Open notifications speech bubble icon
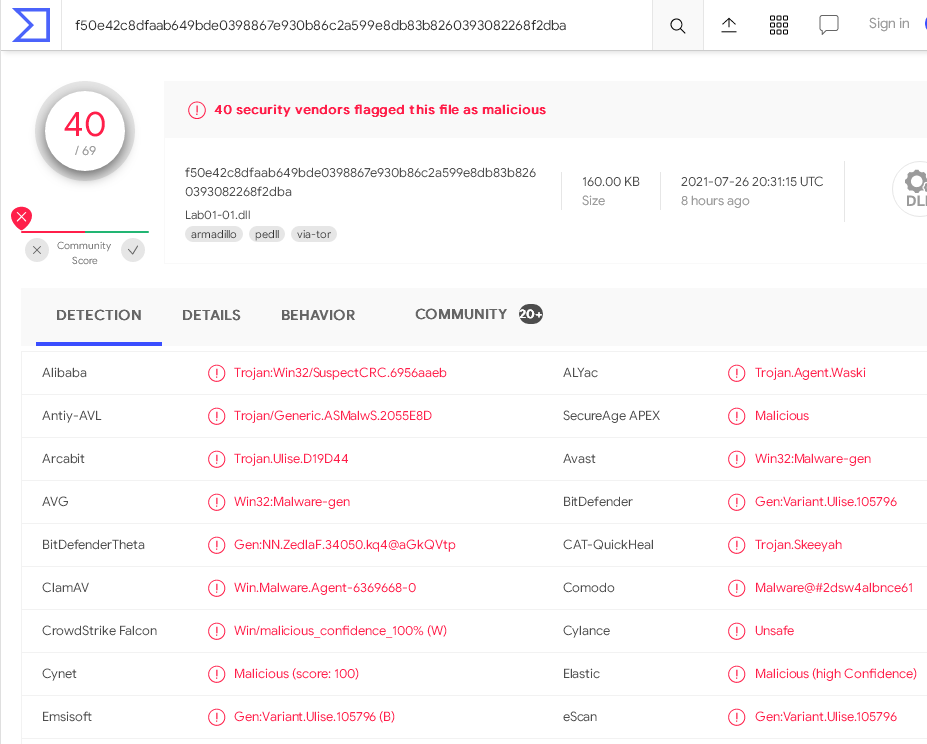This screenshot has width=927, height=744. click(828, 25)
